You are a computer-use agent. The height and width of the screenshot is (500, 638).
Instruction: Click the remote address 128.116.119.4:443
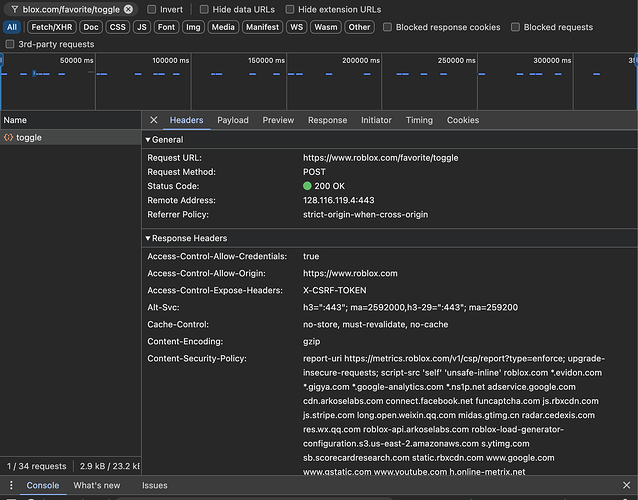[339, 200]
